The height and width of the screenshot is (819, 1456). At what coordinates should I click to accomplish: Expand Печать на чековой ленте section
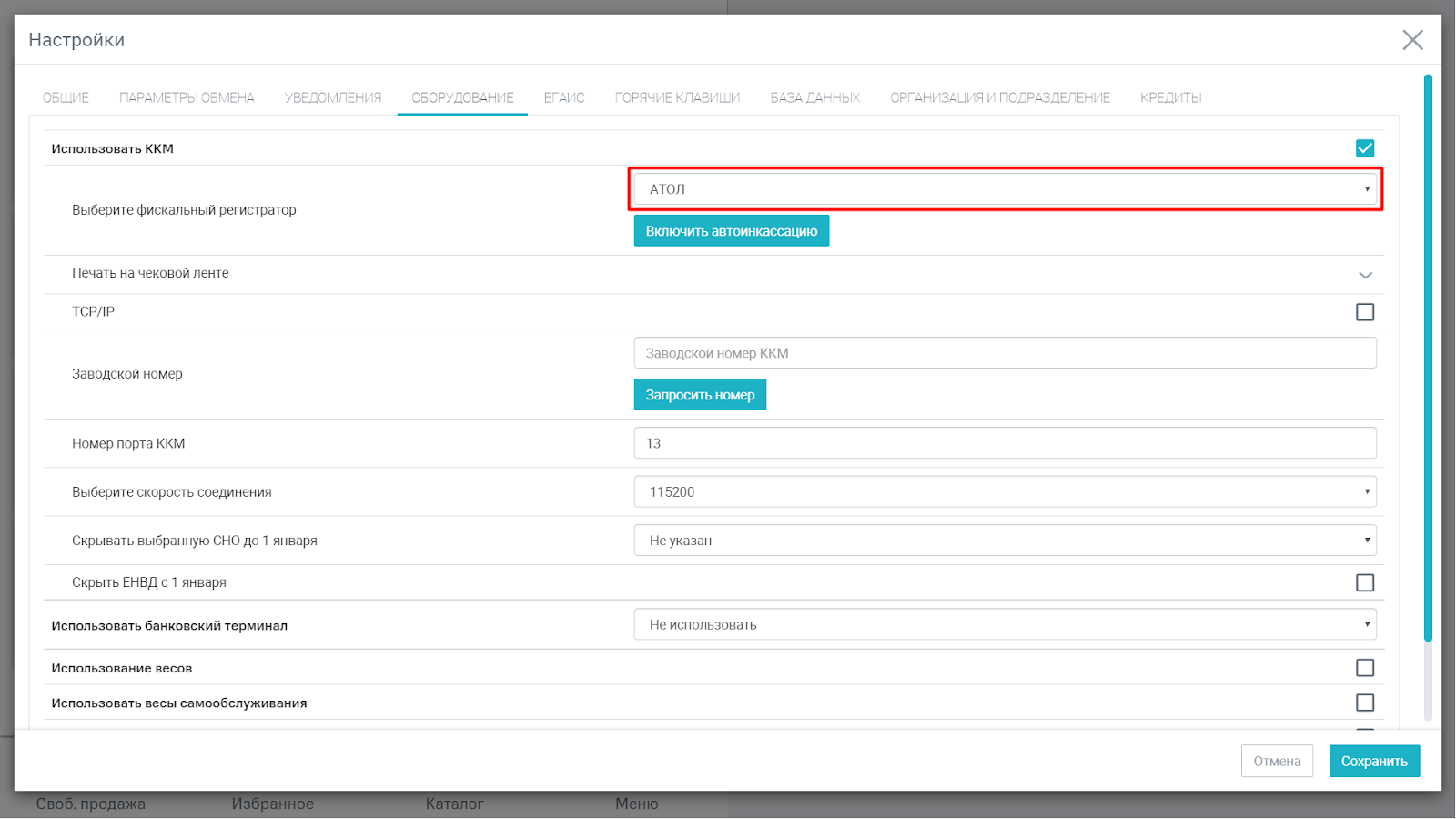(1365, 274)
